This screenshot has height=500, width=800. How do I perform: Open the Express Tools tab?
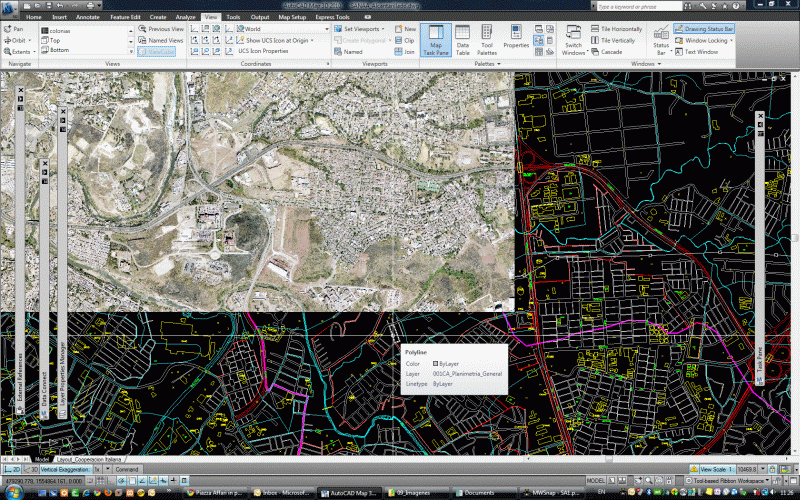pyautogui.click(x=332, y=17)
